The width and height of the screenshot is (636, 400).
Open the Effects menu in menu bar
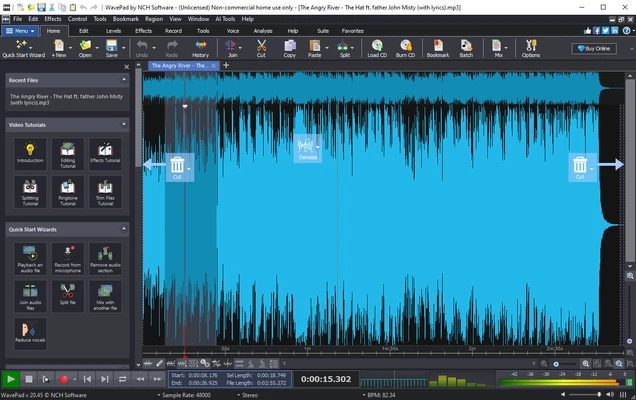point(53,19)
